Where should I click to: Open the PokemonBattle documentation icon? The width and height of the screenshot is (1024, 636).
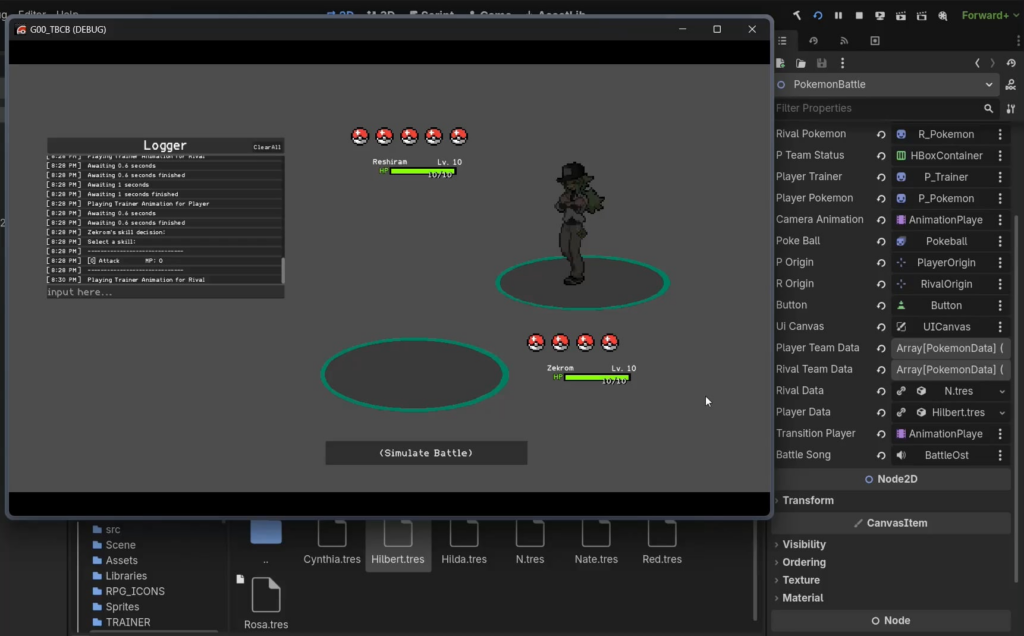1010,85
